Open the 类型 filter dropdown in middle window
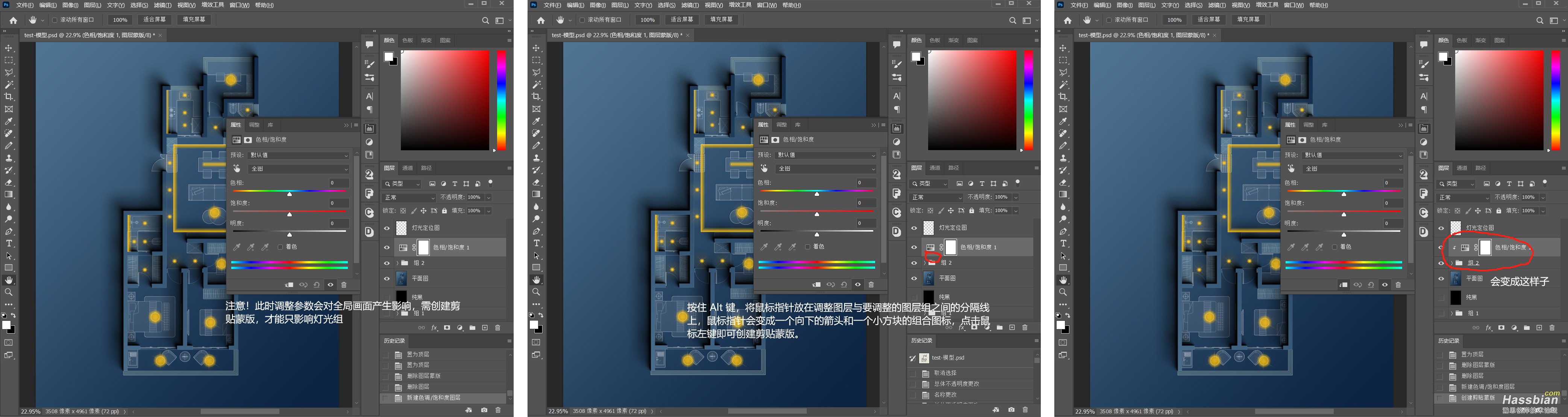 click(x=929, y=184)
